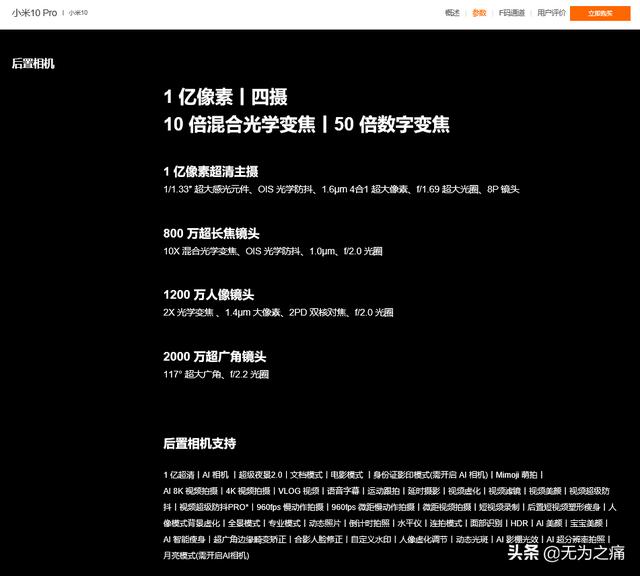Click the 1200 万人像镜头 heading
The image size is (640, 576).
click(208, 295)
